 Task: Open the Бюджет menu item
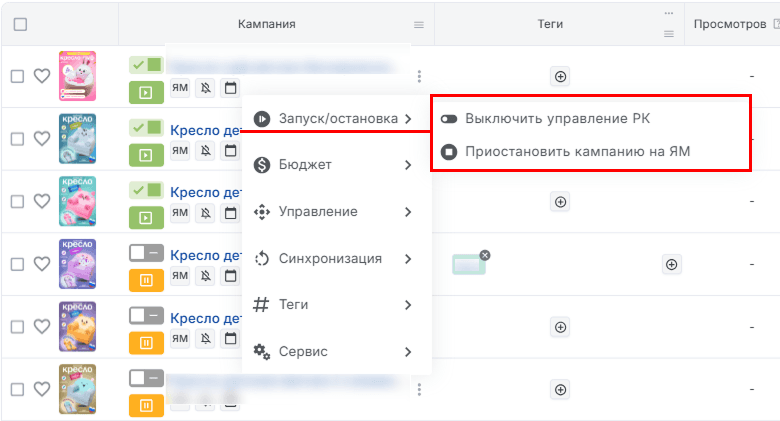point(332,165)
